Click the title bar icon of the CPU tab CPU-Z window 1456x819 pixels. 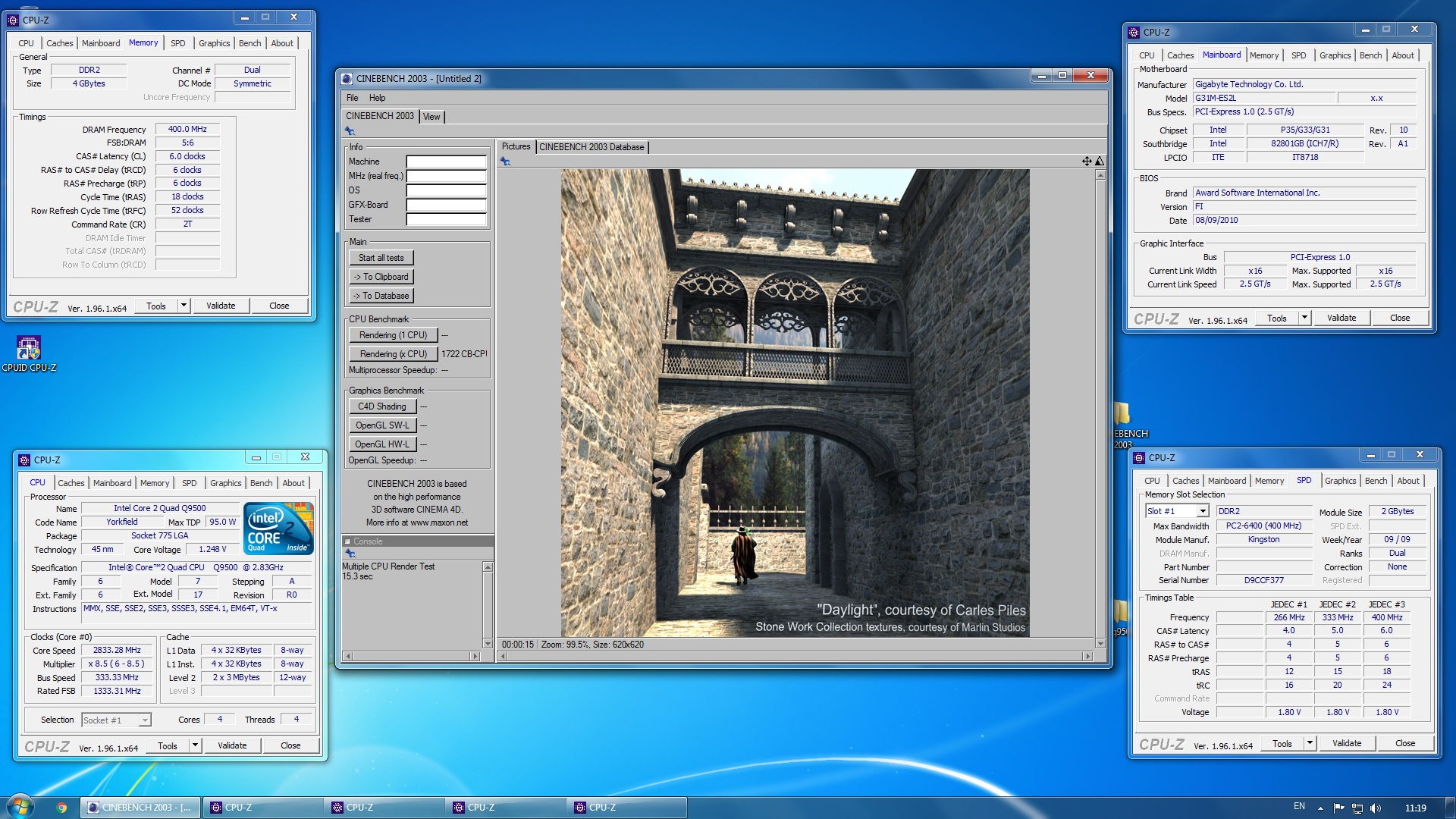[x=24, y=460]
